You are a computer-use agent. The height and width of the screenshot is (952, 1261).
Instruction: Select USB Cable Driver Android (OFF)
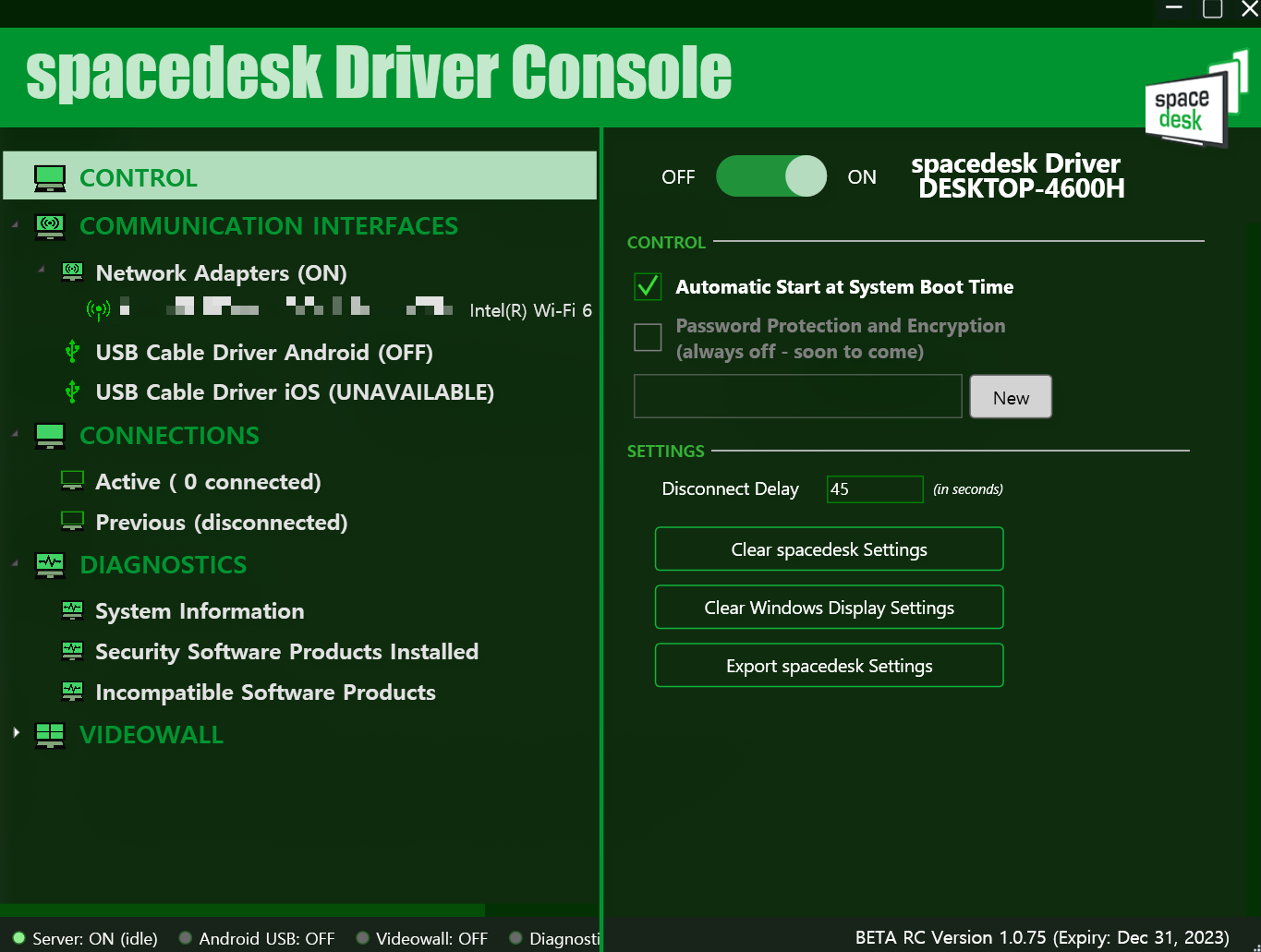264,353
